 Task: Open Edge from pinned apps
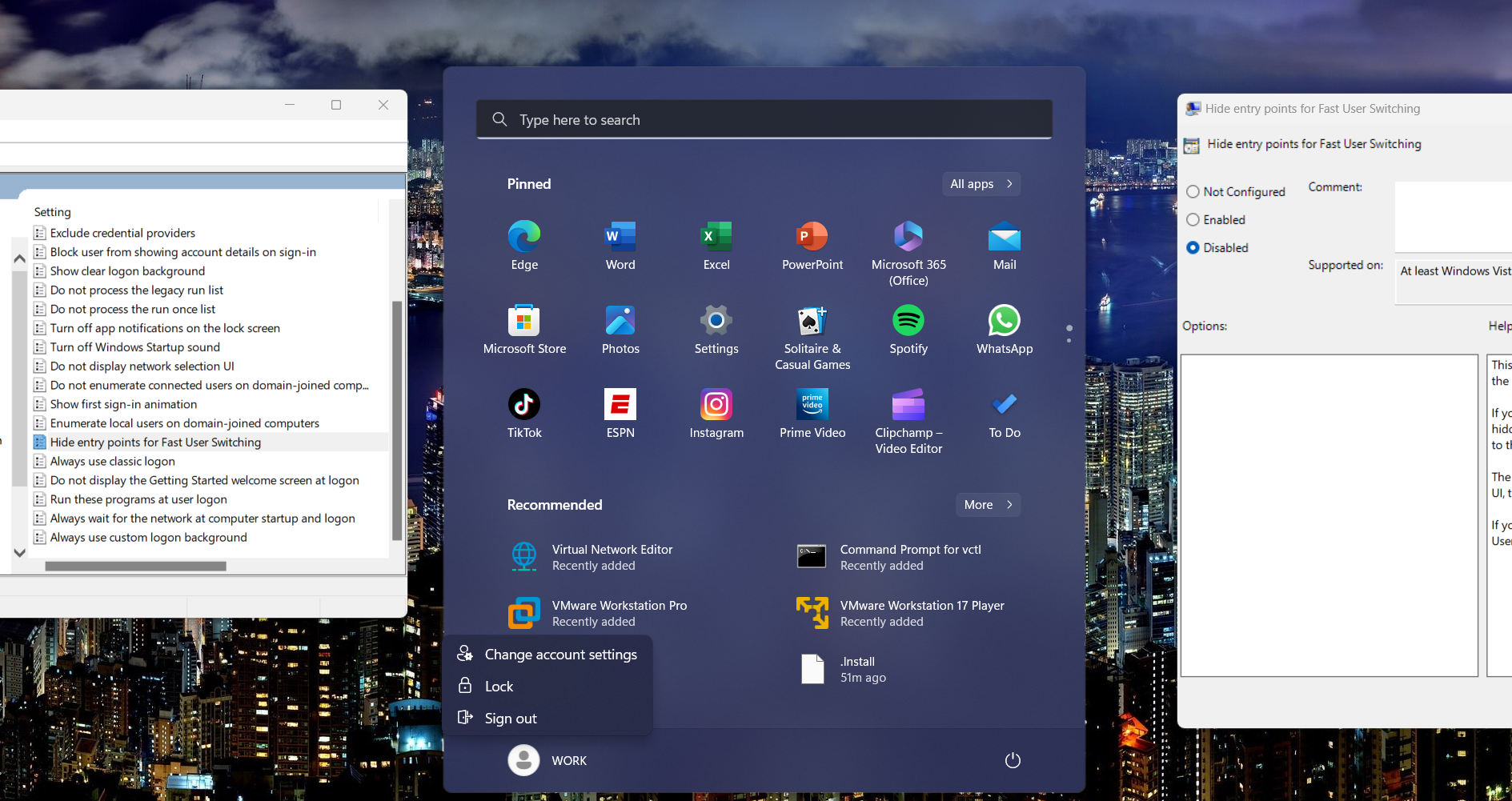(x=524, y=246)
